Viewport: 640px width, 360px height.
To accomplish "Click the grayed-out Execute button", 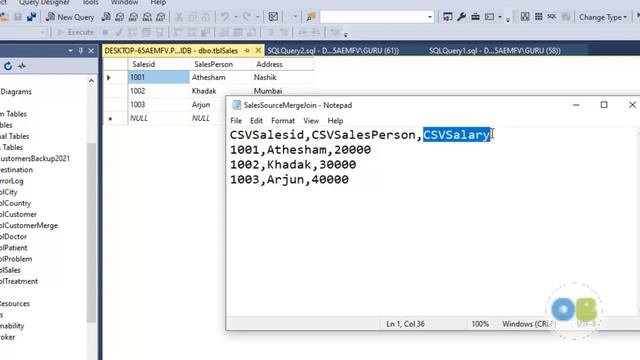I will pyautogui.click(x=76, y=32).
